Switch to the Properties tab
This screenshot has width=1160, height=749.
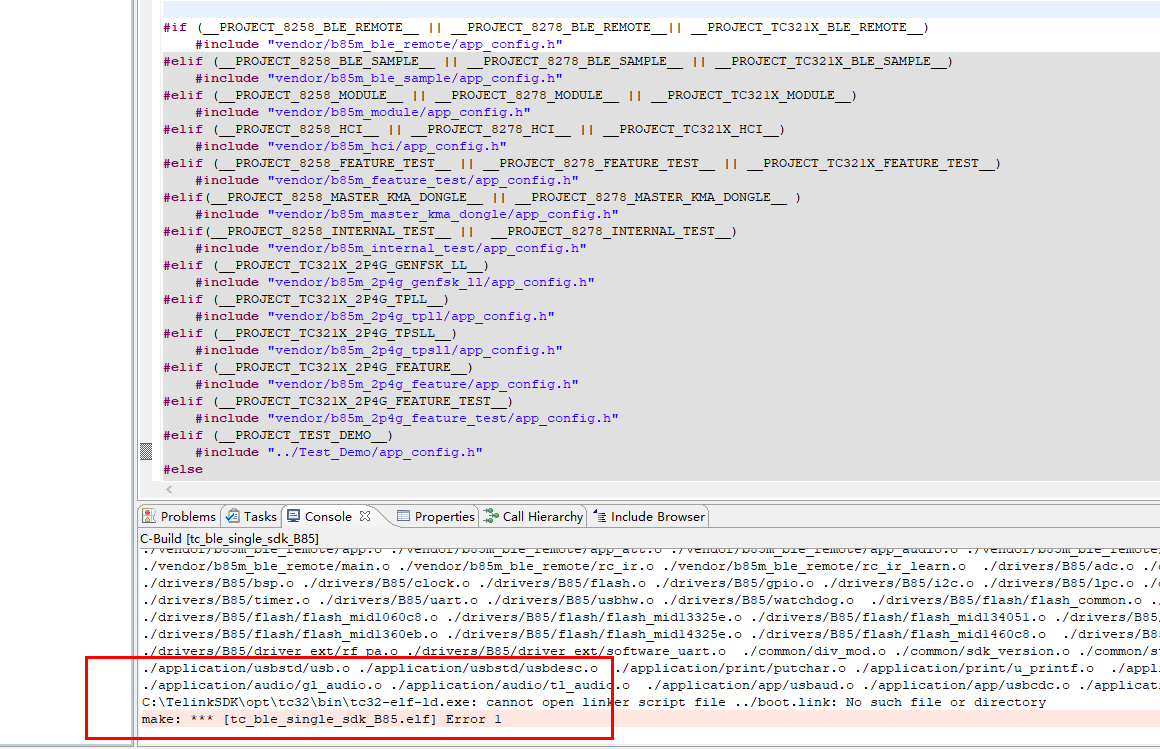point(436,516)
